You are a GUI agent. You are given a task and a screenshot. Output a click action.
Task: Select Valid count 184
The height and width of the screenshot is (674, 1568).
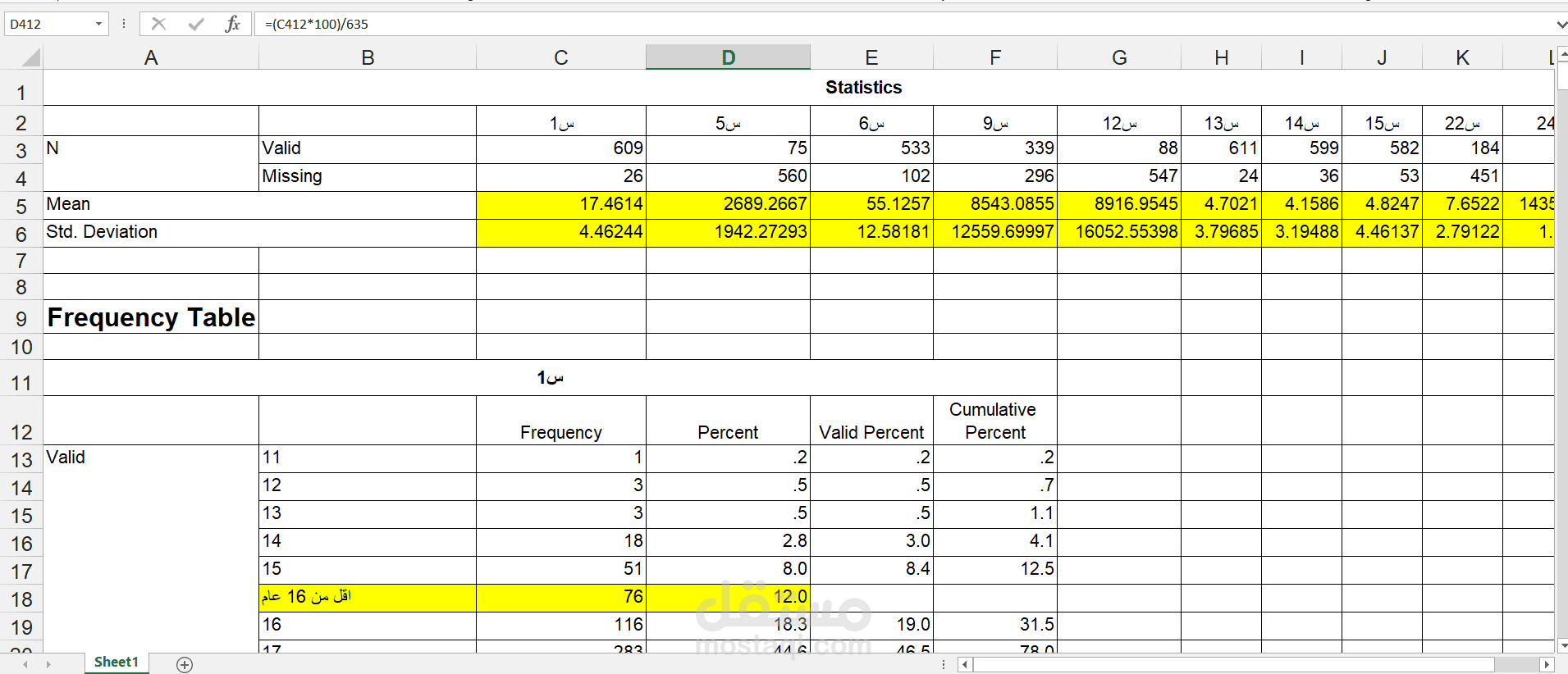tap(1462, 149)
